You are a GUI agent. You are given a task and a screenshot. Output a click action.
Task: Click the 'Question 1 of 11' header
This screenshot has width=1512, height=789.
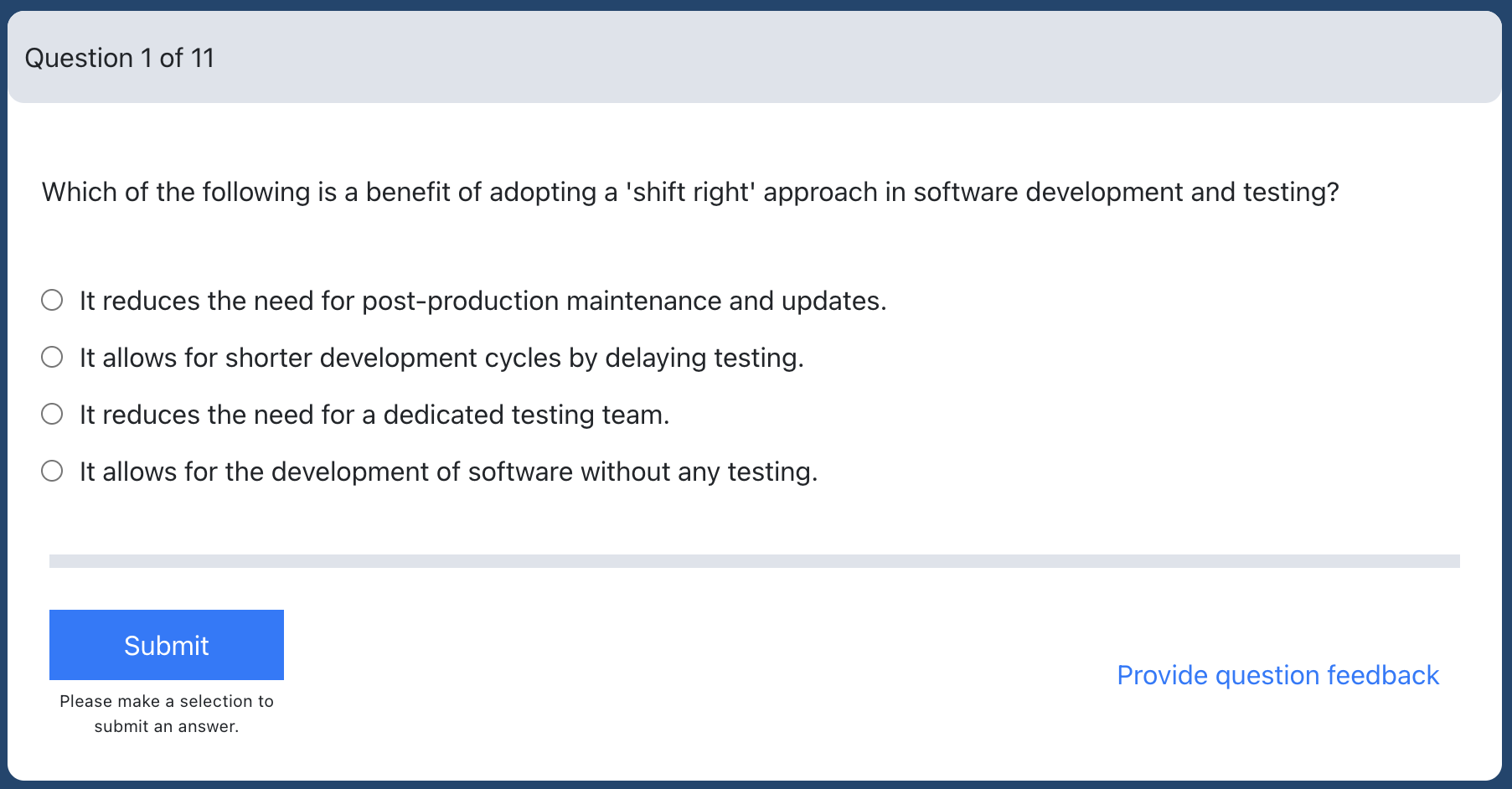(120, 58)
